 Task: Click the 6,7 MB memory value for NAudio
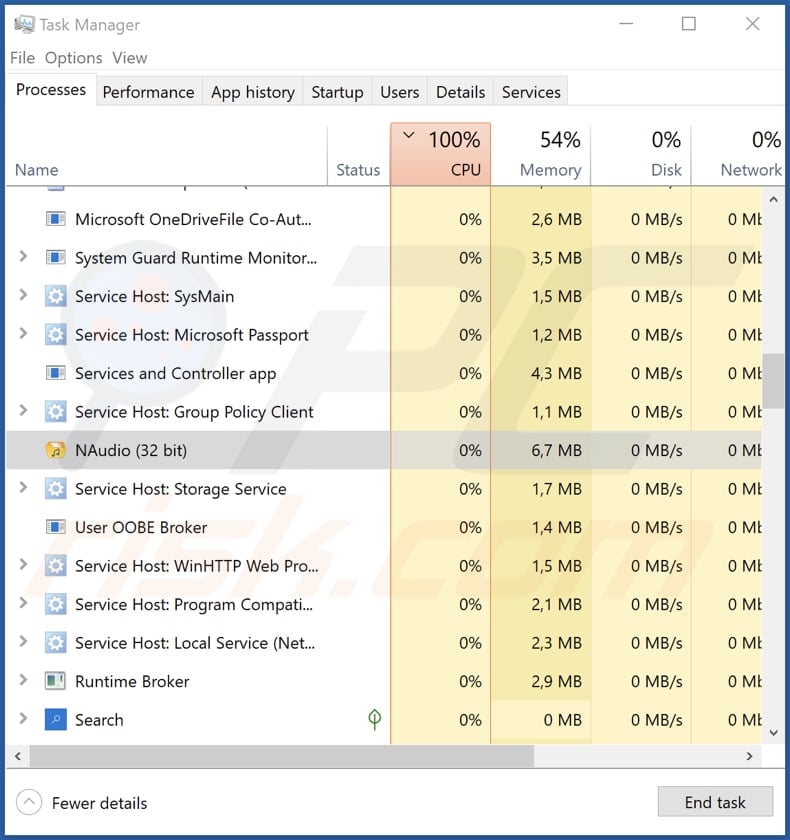[x=556, y=451]
